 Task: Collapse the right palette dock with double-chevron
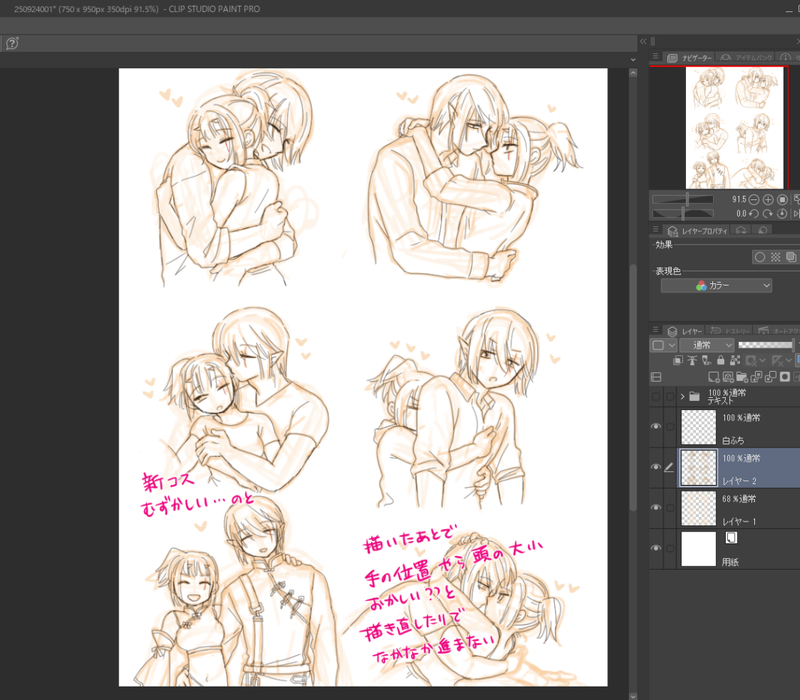tap(643, 41)
